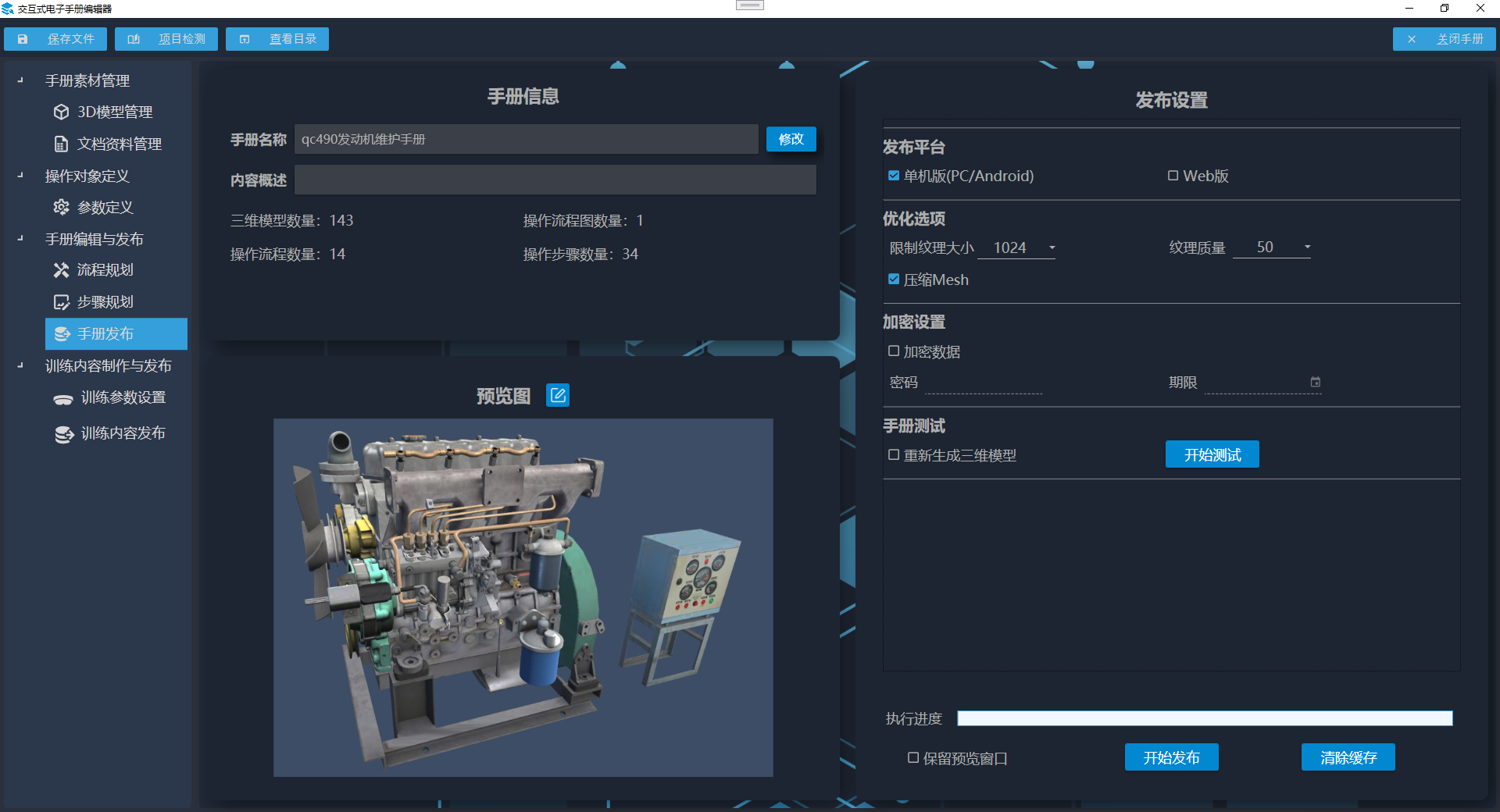1500x812 pixels.
Task: Collapse the 手册素材管理 tree section
Action: tap(20, 80)
